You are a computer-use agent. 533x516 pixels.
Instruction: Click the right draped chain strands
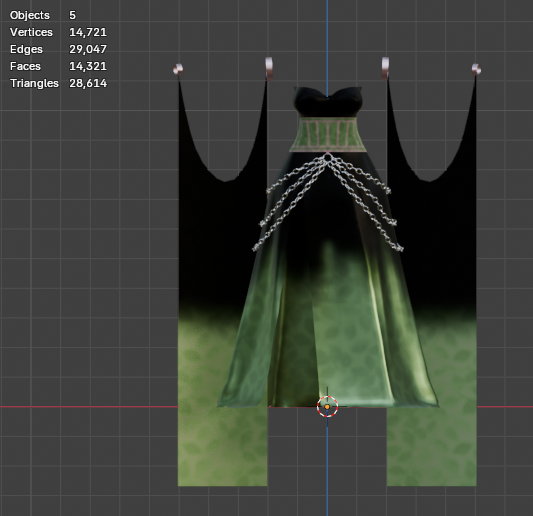click(365, 204)
